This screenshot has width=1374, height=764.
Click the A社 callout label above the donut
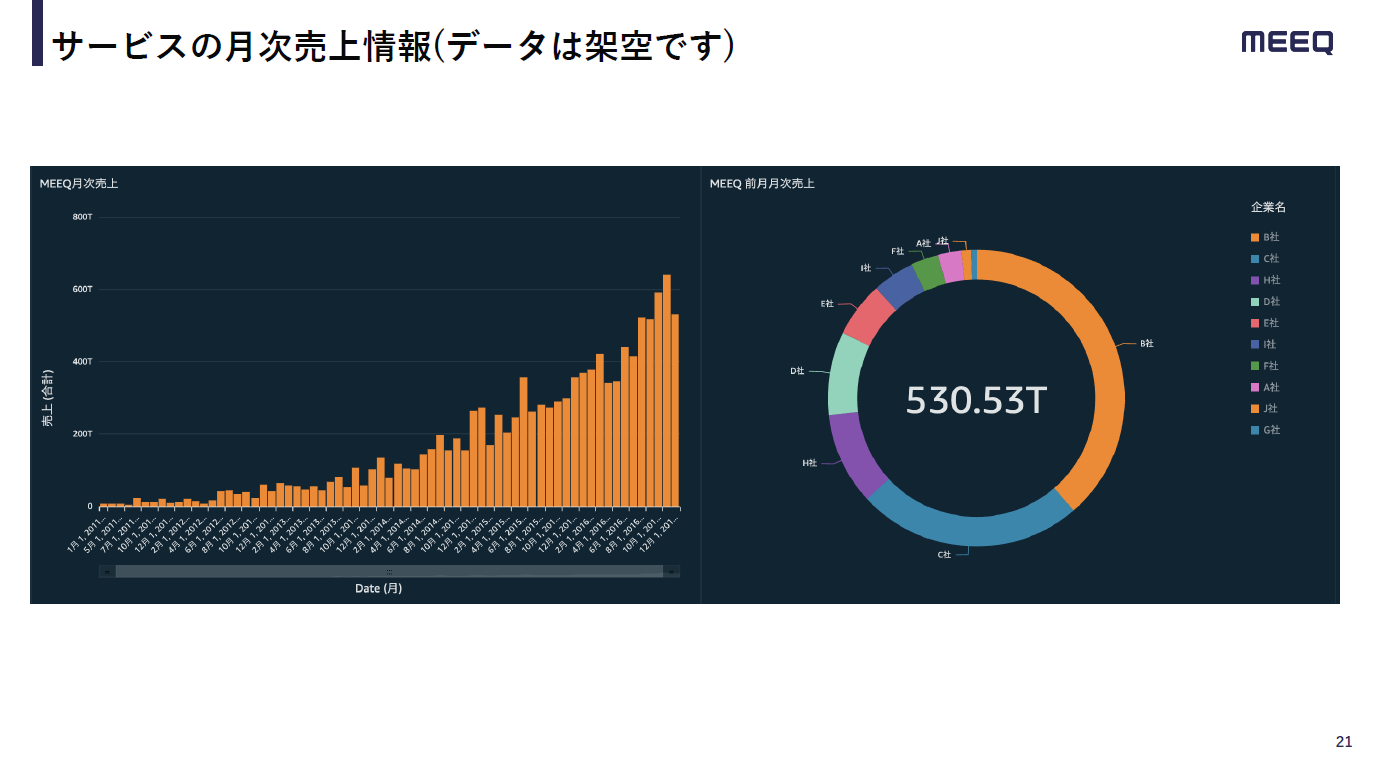point(924,243)
